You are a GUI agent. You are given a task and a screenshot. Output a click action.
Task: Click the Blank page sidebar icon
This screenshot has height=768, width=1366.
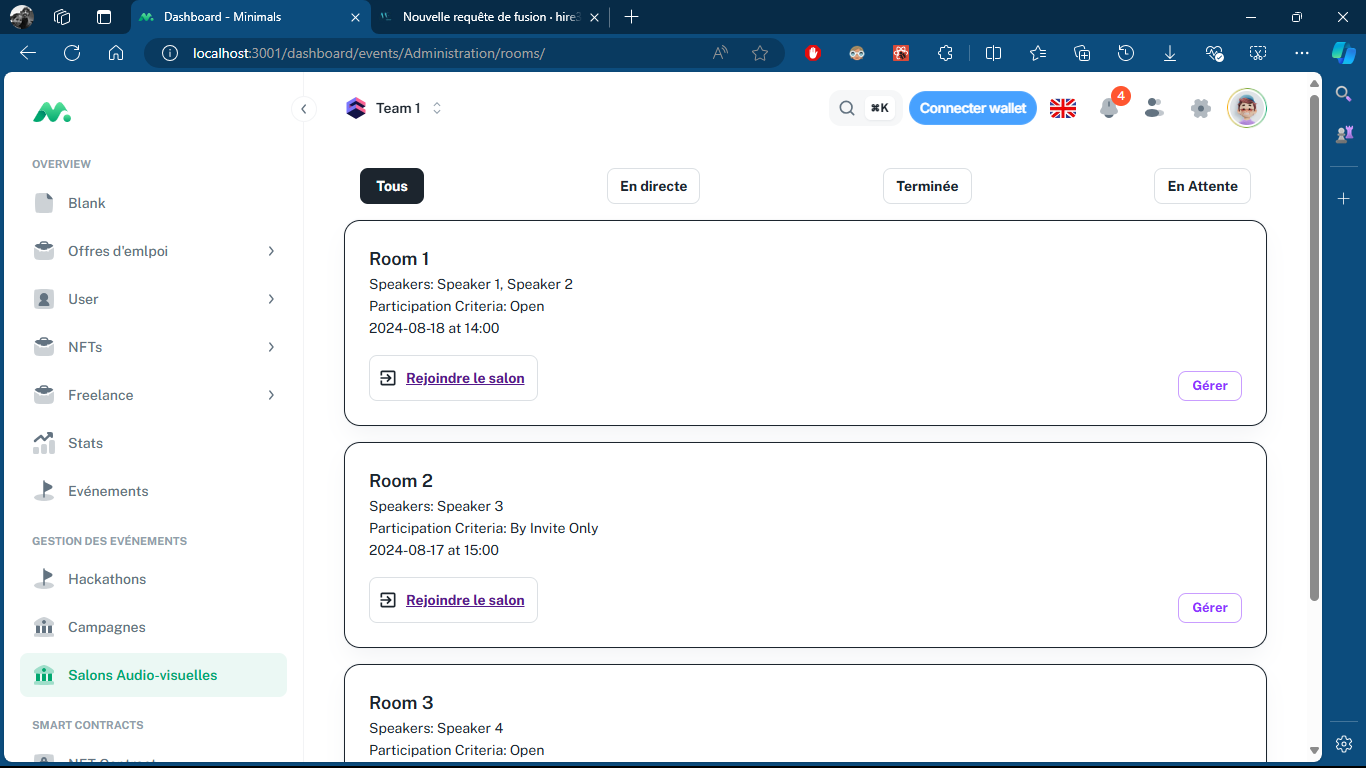(44, 203)
